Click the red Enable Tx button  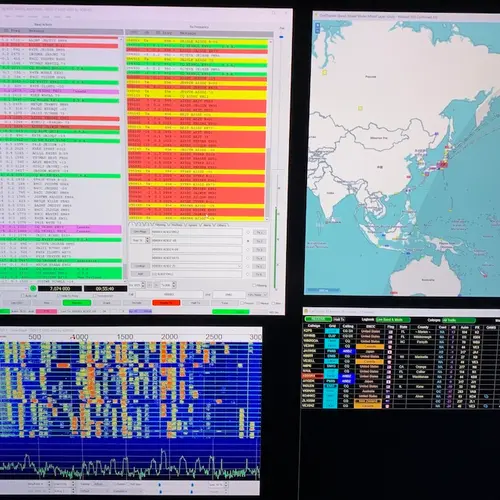[166, 303]
